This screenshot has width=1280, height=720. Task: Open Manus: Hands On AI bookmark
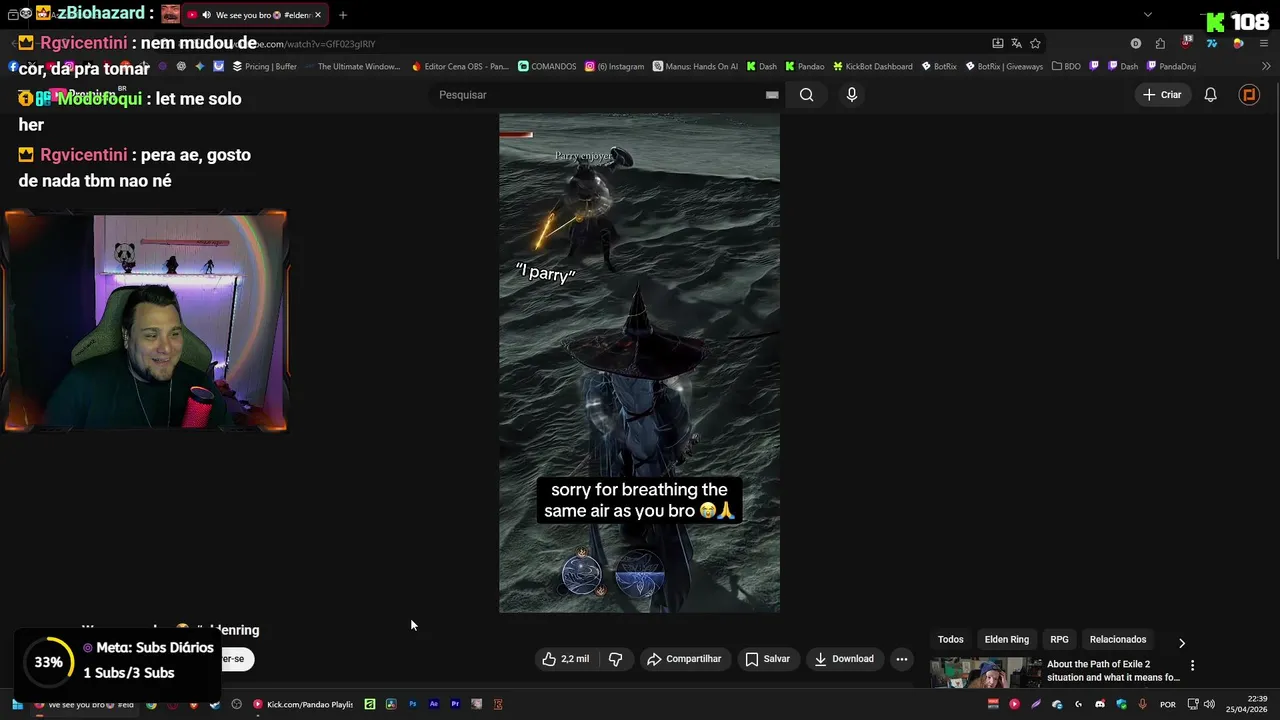pyautogui.click(x=695, y=67)
